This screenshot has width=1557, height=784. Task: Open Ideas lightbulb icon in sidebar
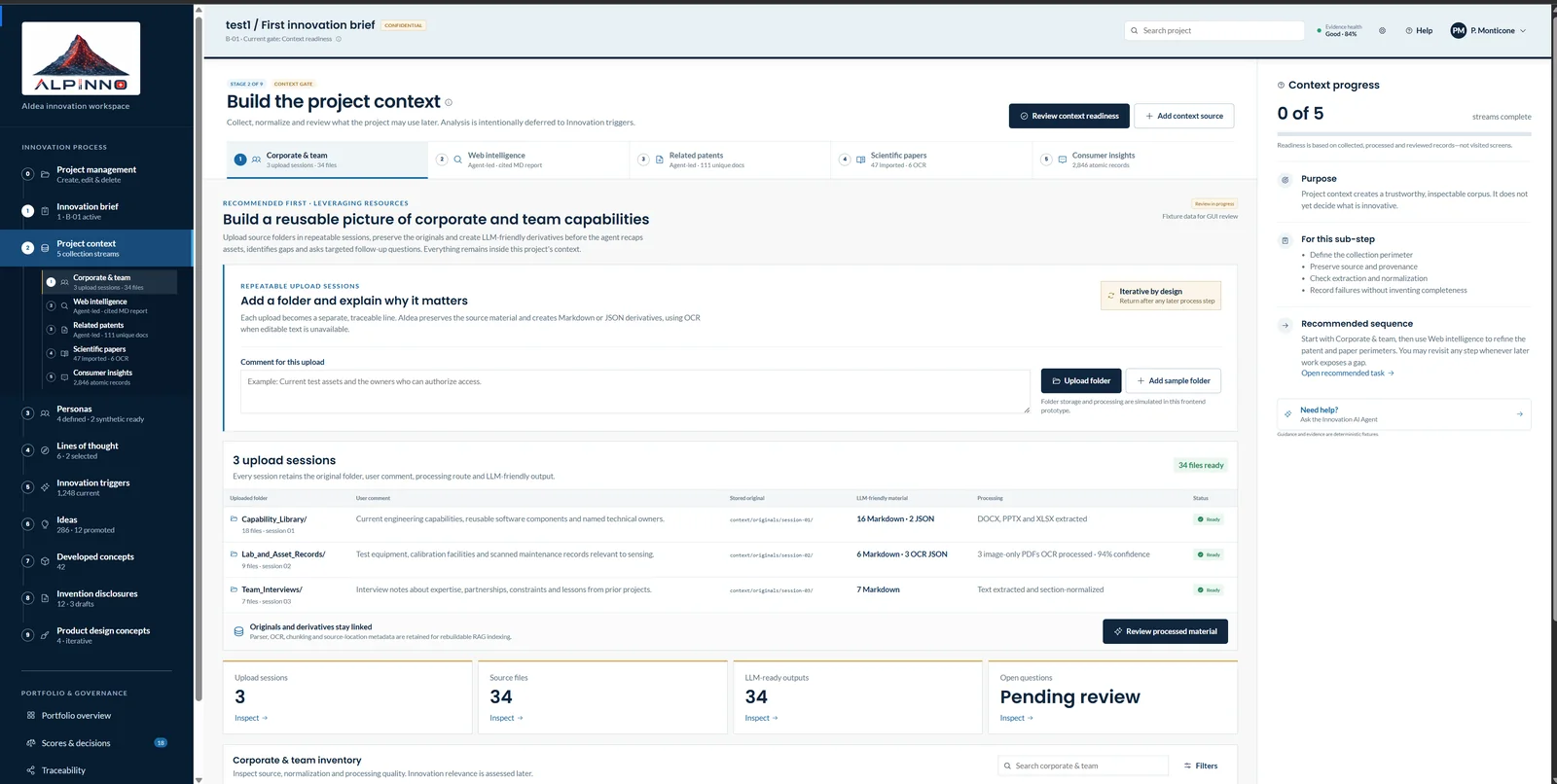point(45,524)
